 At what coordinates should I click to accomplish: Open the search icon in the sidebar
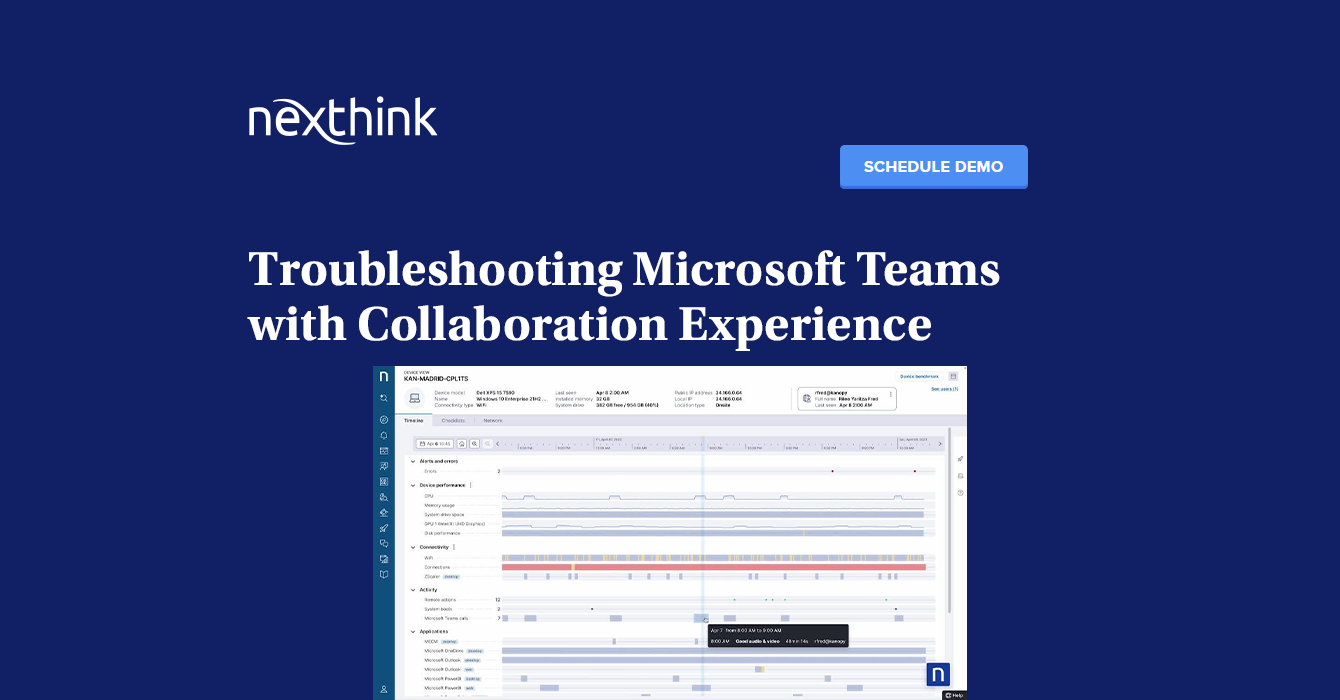383,398
